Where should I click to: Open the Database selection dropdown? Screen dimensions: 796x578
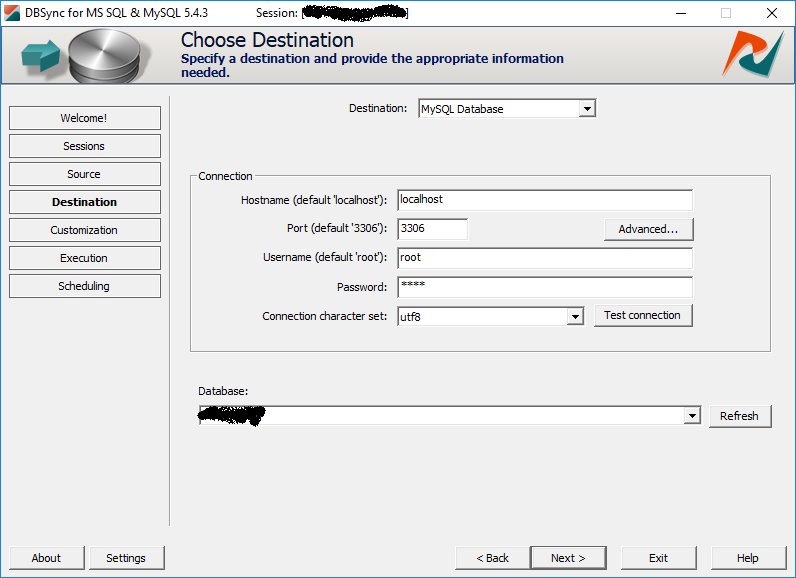pyautogui.click(x=692, y=416)
